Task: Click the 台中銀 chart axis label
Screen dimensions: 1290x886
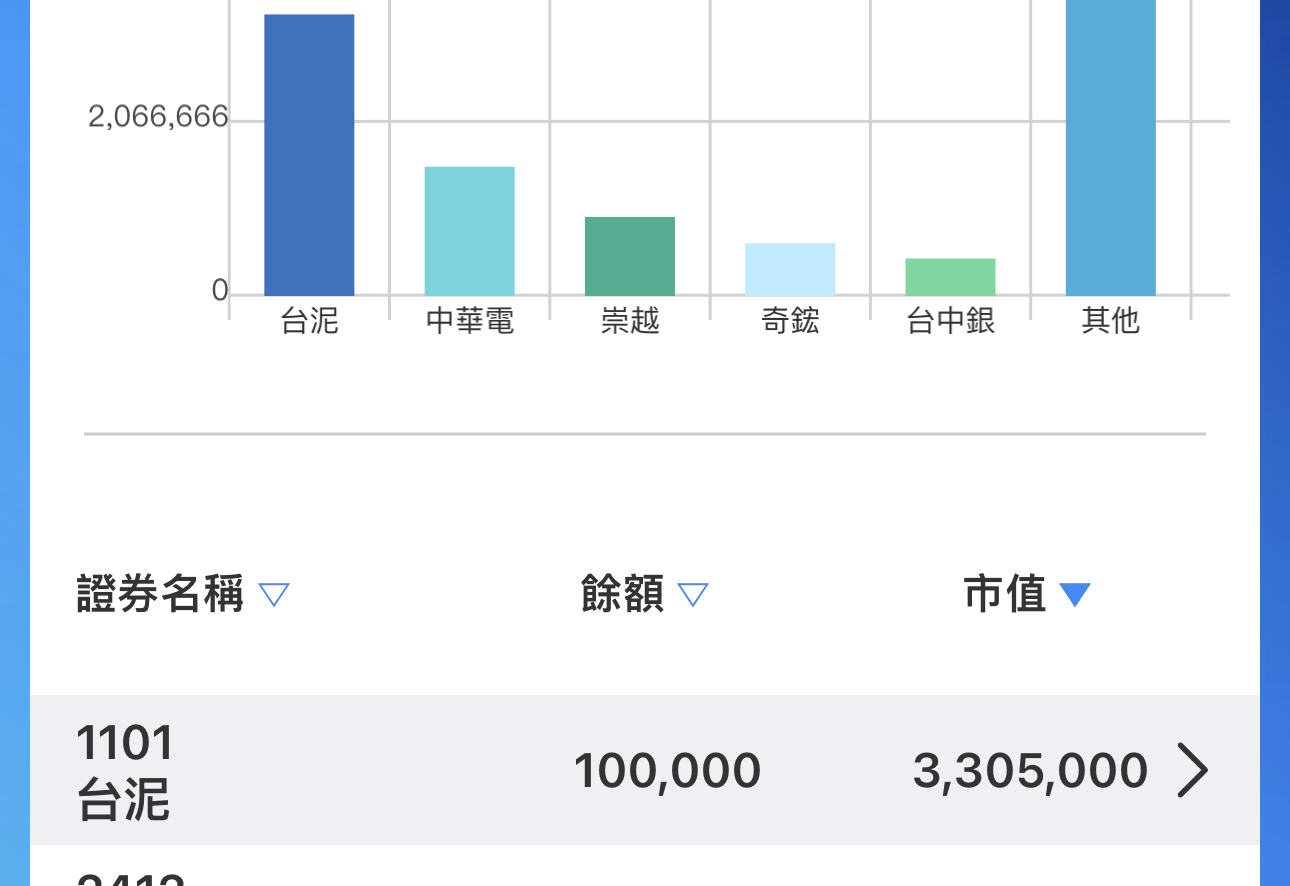Action: (x=951, y=321)
